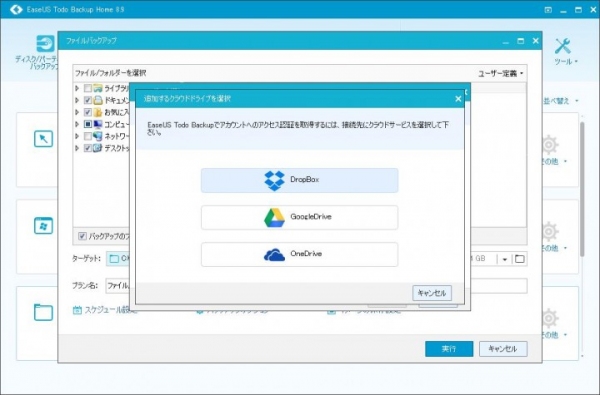Image resolution: width=600 pixels, height=395 pixels.
Task: Toggle the バックアップ checkbox below the file tree
Action: point(82,236)
